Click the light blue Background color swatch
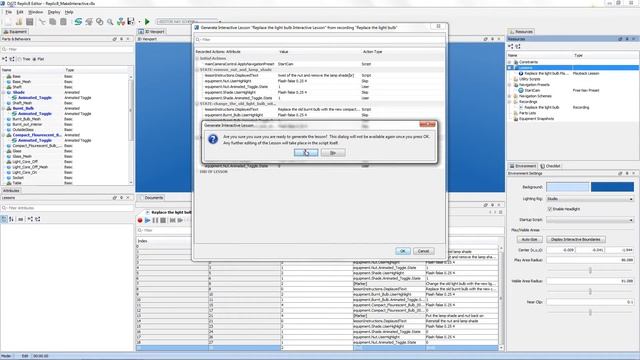Viewport: 640px width, 360px height. pyautogui.click(x=567, y=187)
